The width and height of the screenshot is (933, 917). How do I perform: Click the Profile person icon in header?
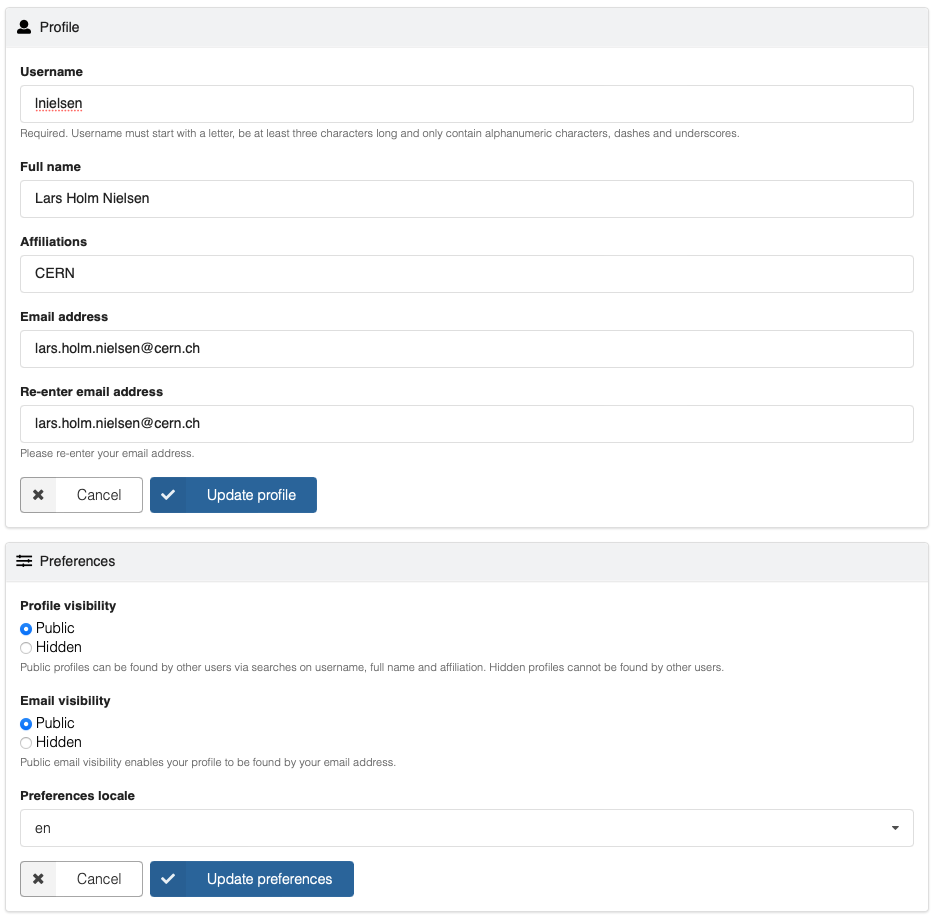[25, 27]
